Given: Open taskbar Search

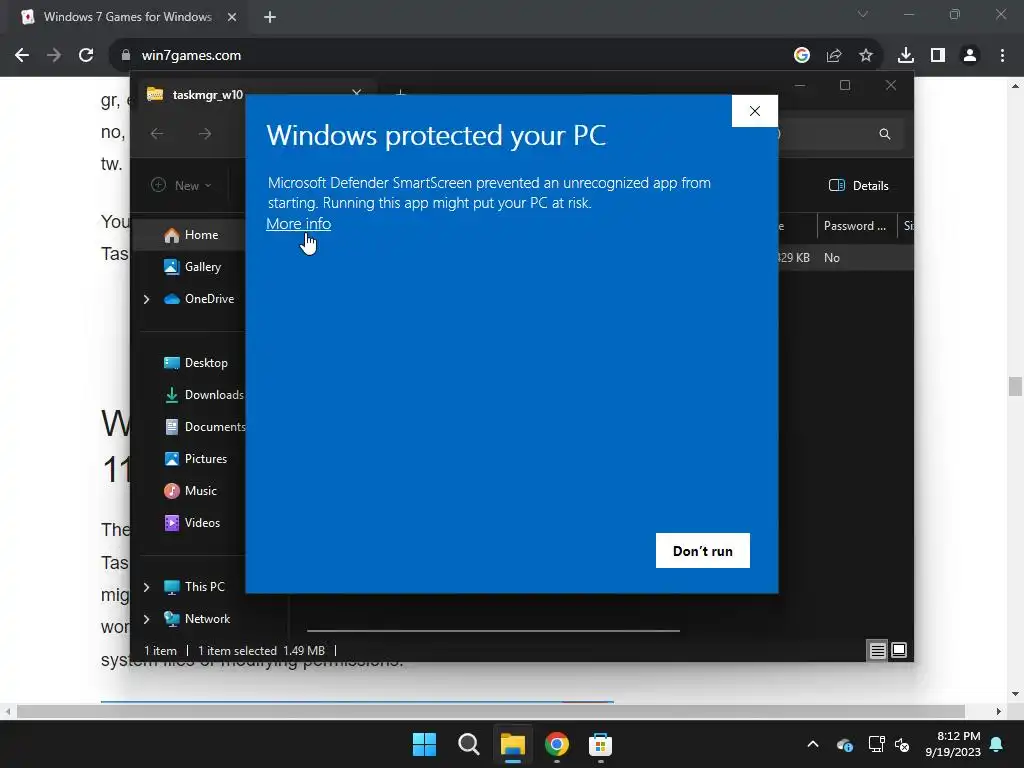Looking at the screenshot, I should [468, 744].
